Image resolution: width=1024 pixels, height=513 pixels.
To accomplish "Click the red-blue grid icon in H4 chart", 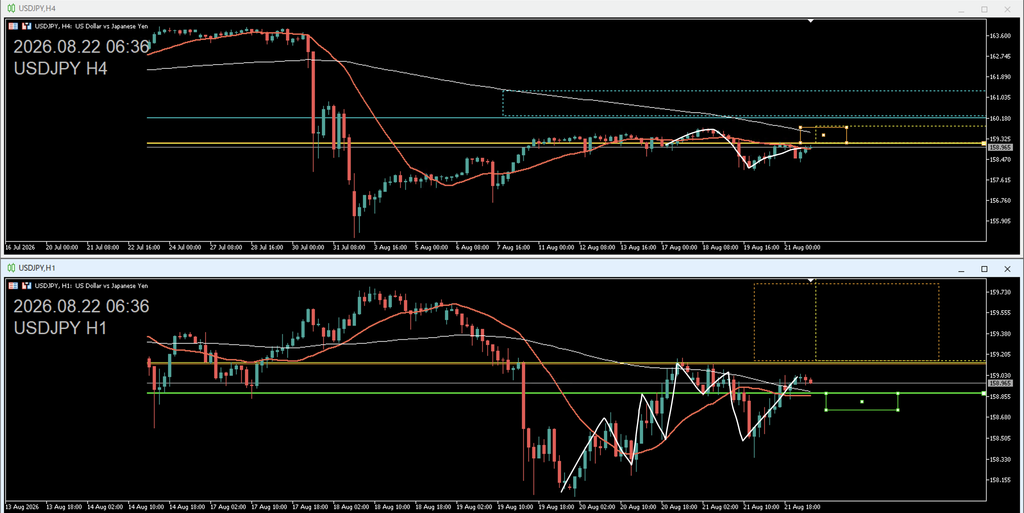I will 13,26.
